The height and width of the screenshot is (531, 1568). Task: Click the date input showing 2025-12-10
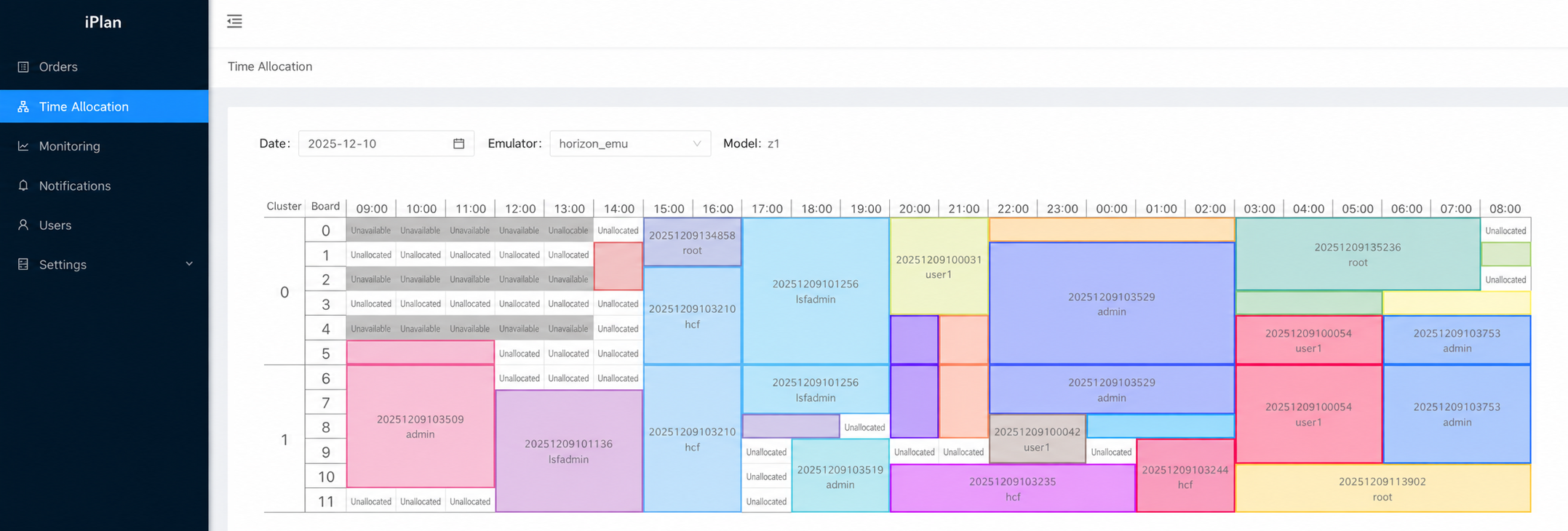pyautogui.click(x=386, y=143)
